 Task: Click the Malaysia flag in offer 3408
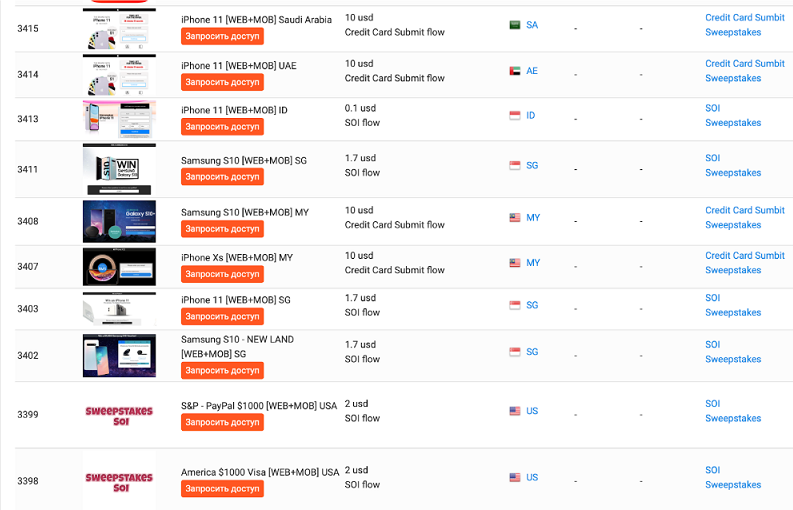[x=515, y=218]
